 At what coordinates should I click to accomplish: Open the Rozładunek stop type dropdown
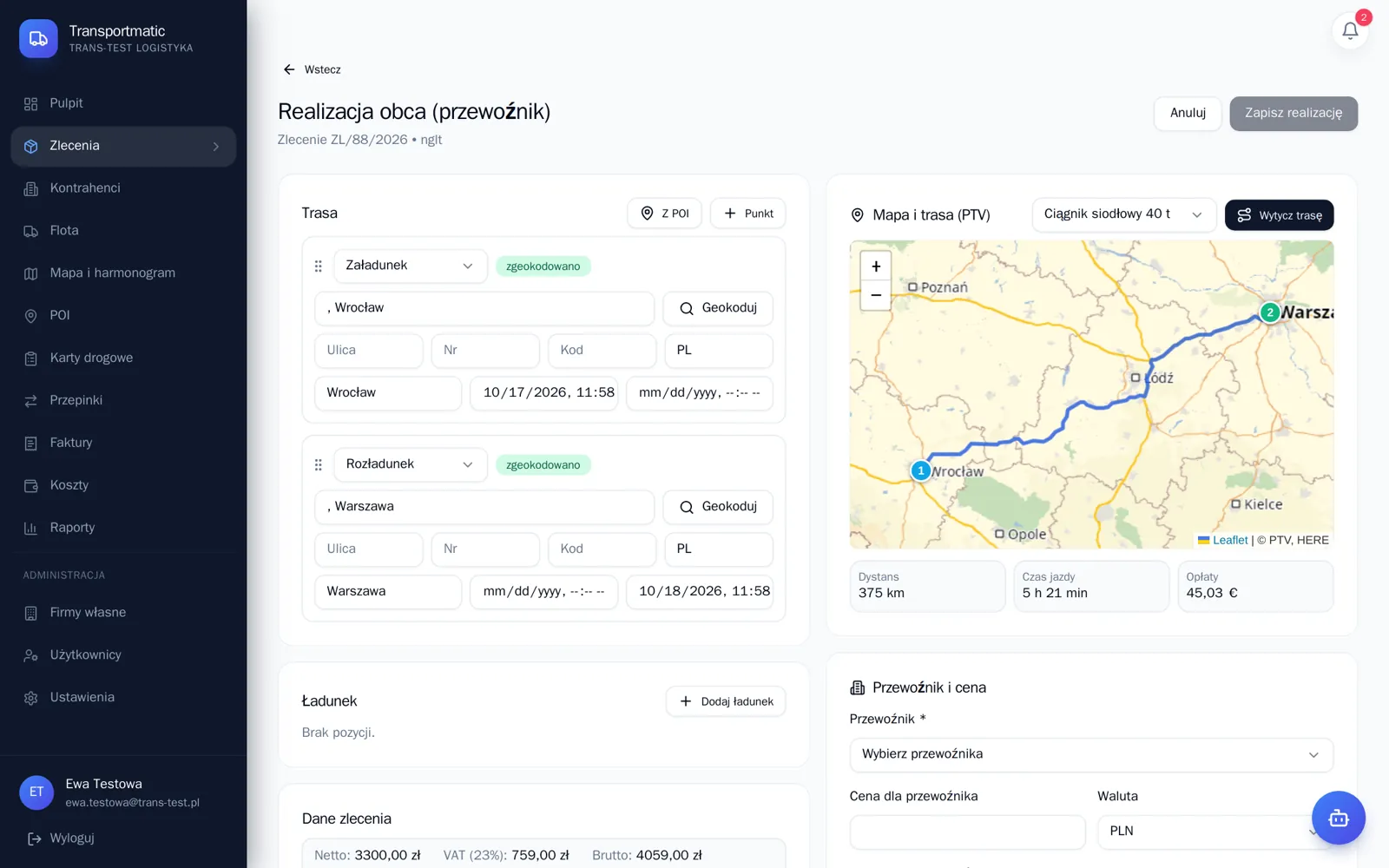click(x=410, y=464)
